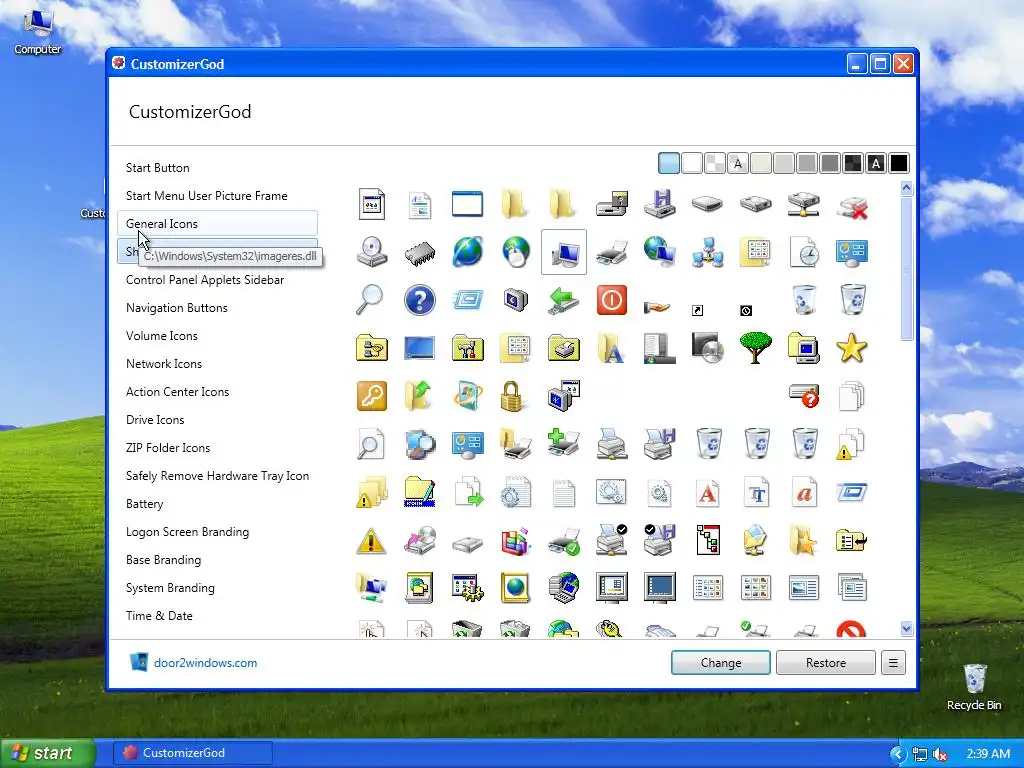Open the Navigation Buttons category
This screenshot has height=768, width=1024.
[x=176, y=308]
